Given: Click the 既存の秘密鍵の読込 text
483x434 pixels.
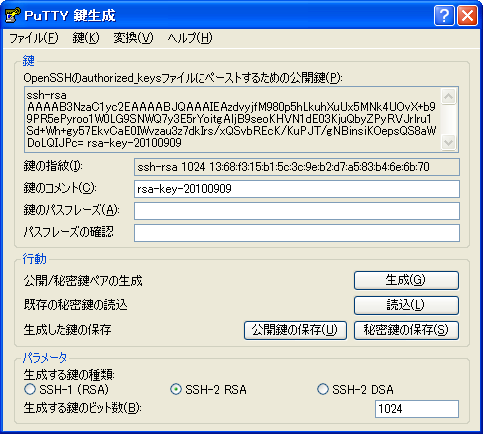Looking at the screenshot, I should click(75, 305).
